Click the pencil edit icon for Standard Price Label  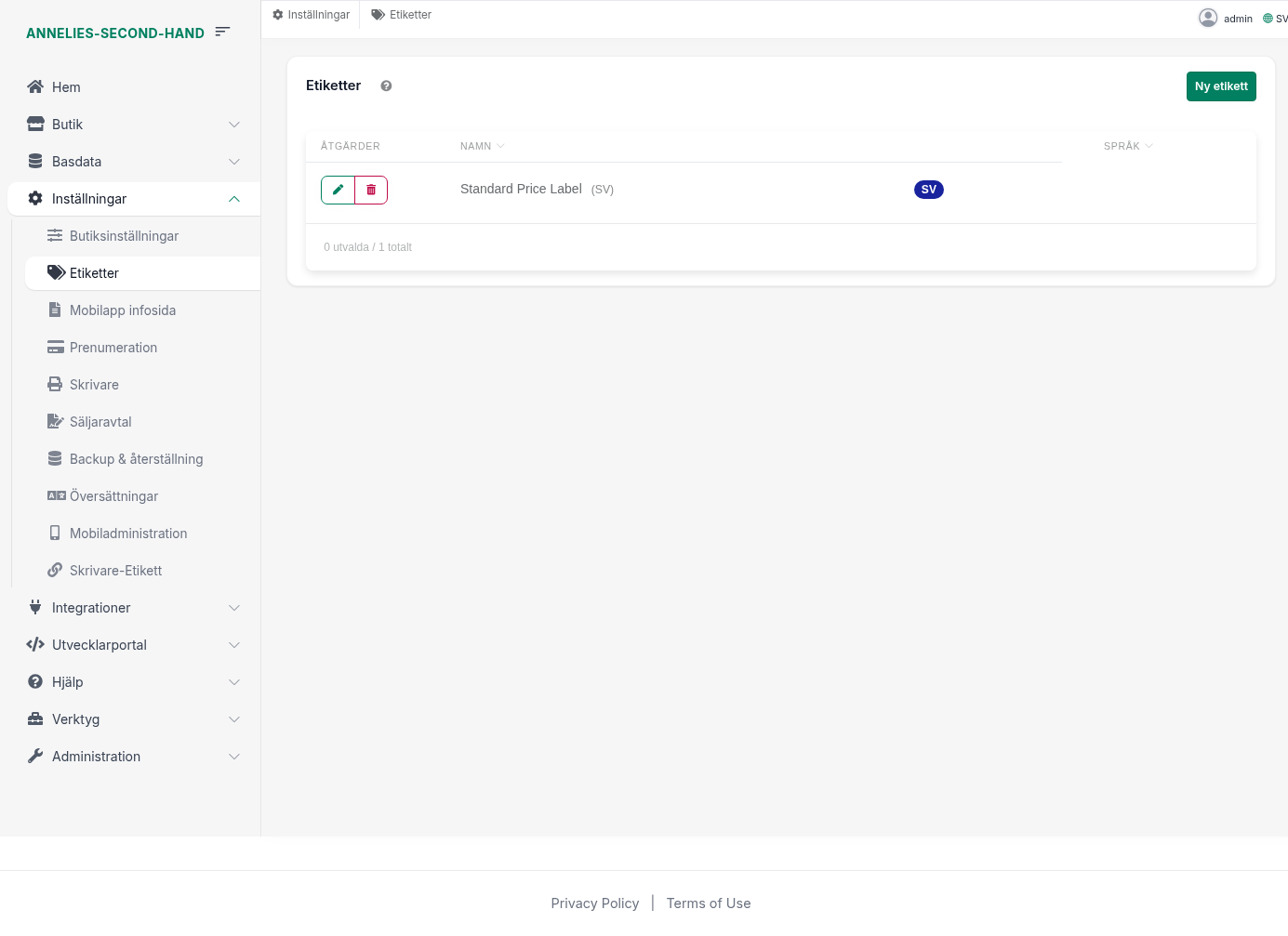pyautogui.click(x=338, y=190)
